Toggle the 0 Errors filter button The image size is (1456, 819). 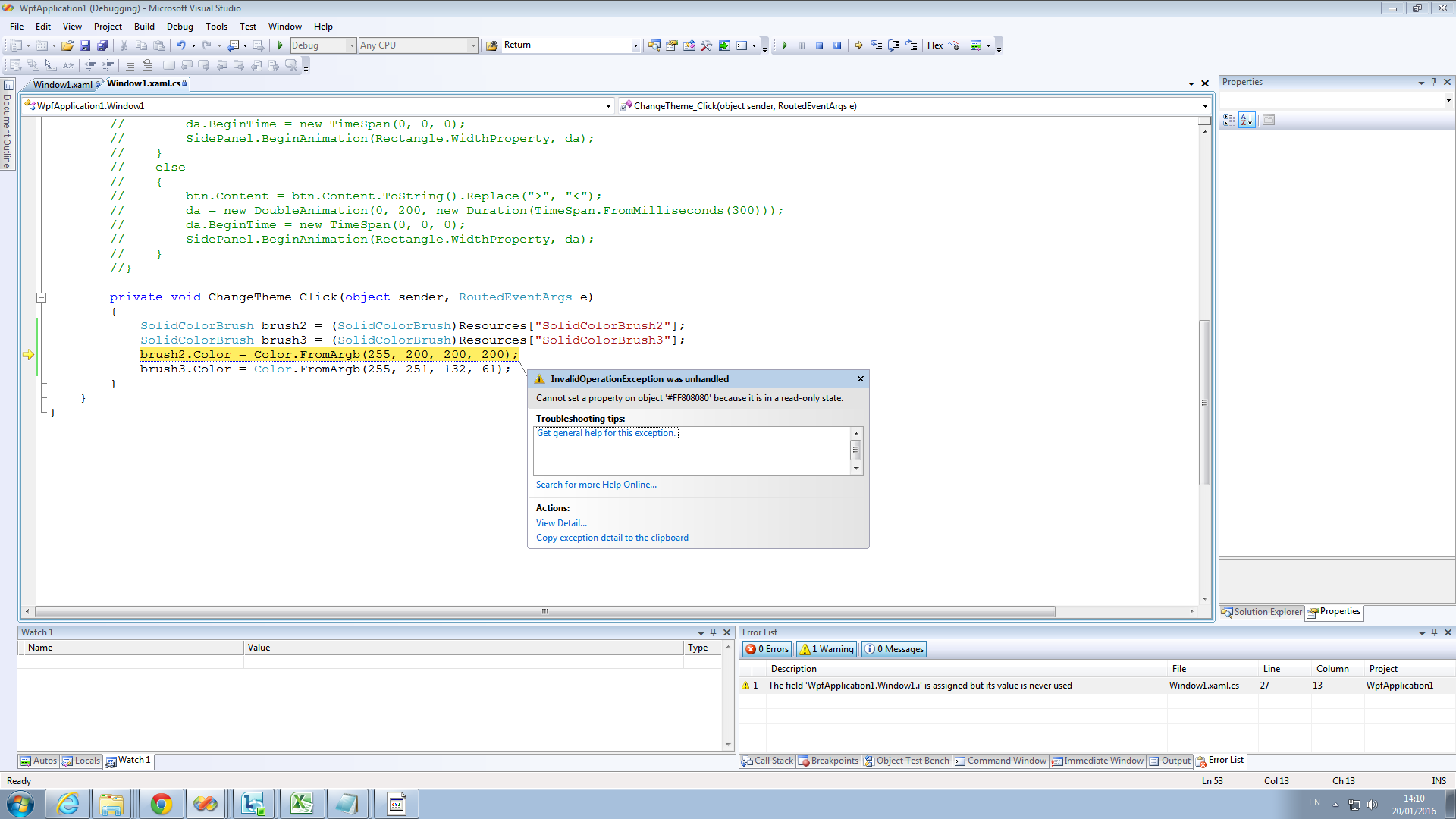[x=767, y=649]
